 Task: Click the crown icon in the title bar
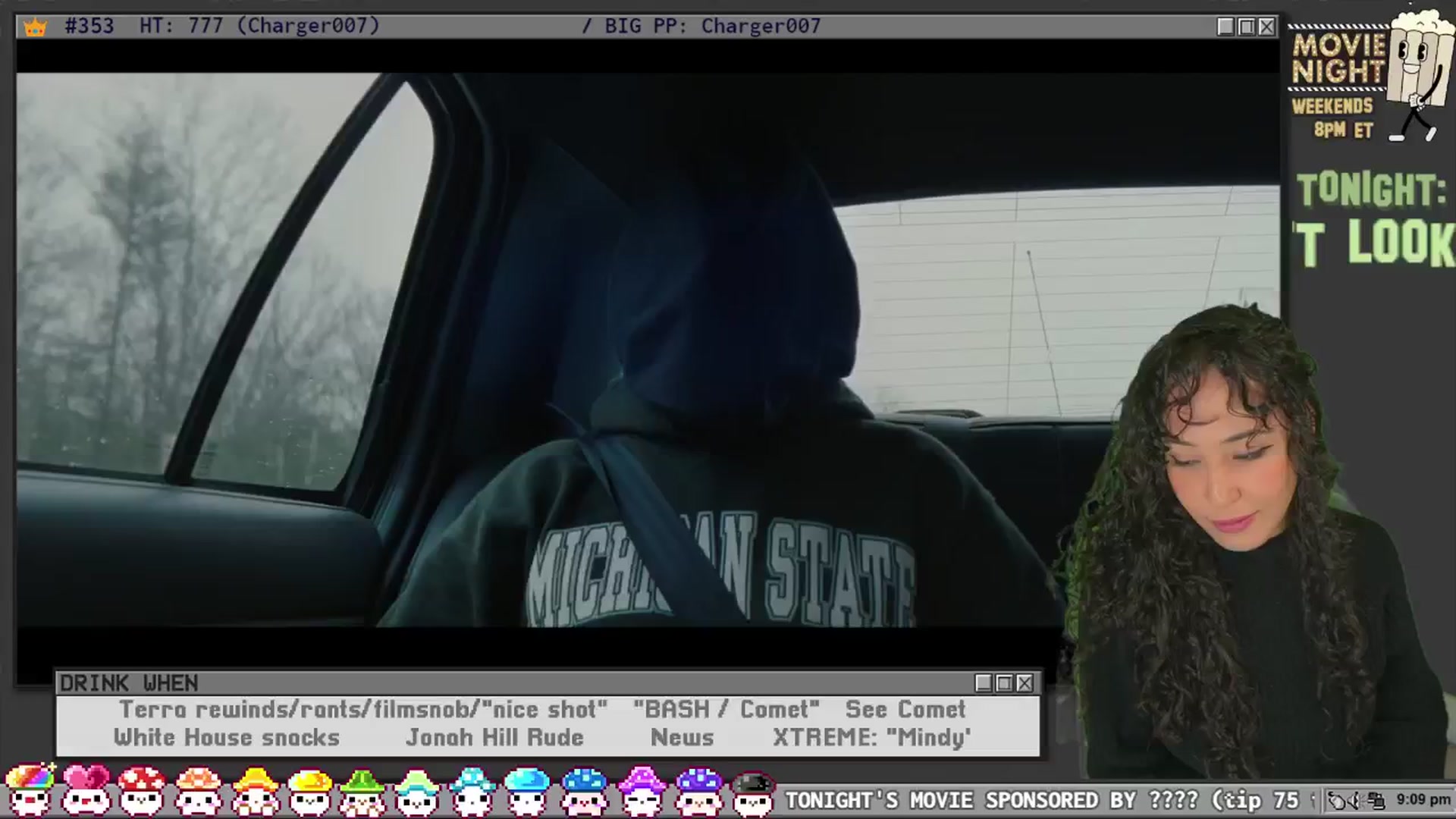point(35,27)
